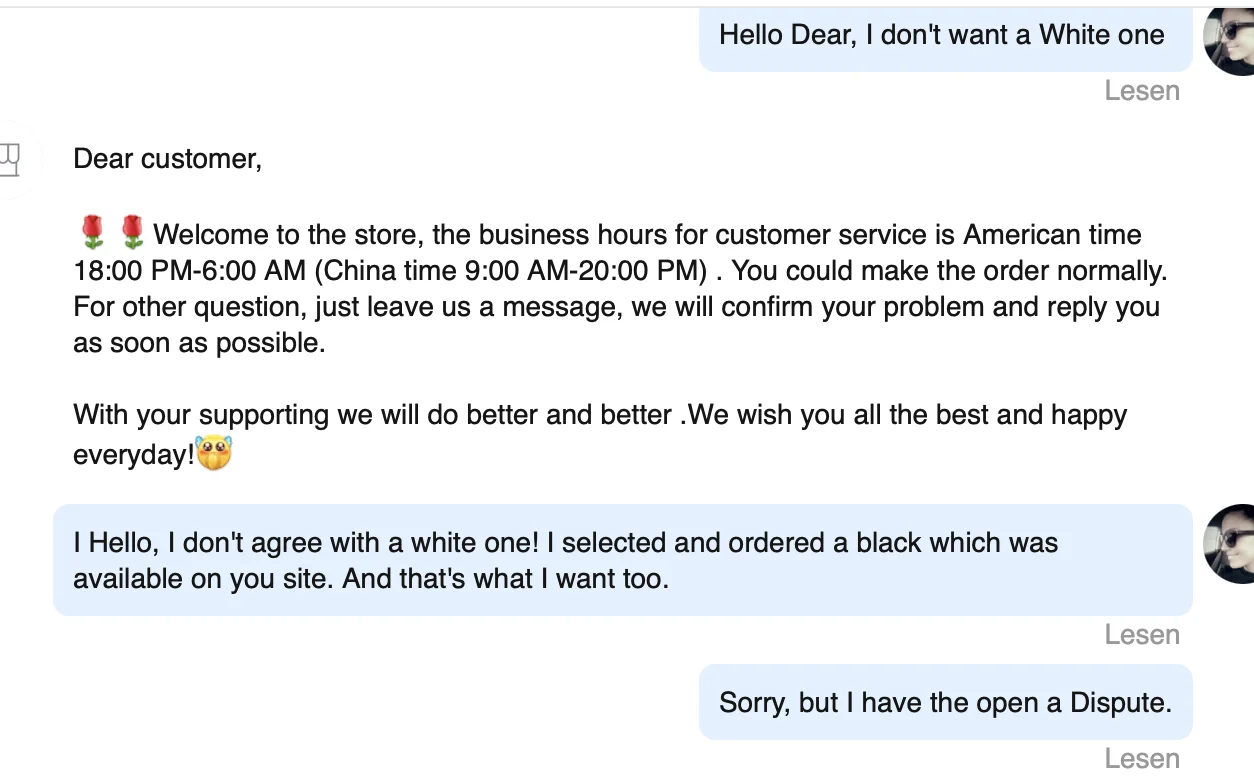The width and height of the screenshot is (1254, 782).
Task: Click the line "I Hello, I don't agree"
Action: click(565, 543)
